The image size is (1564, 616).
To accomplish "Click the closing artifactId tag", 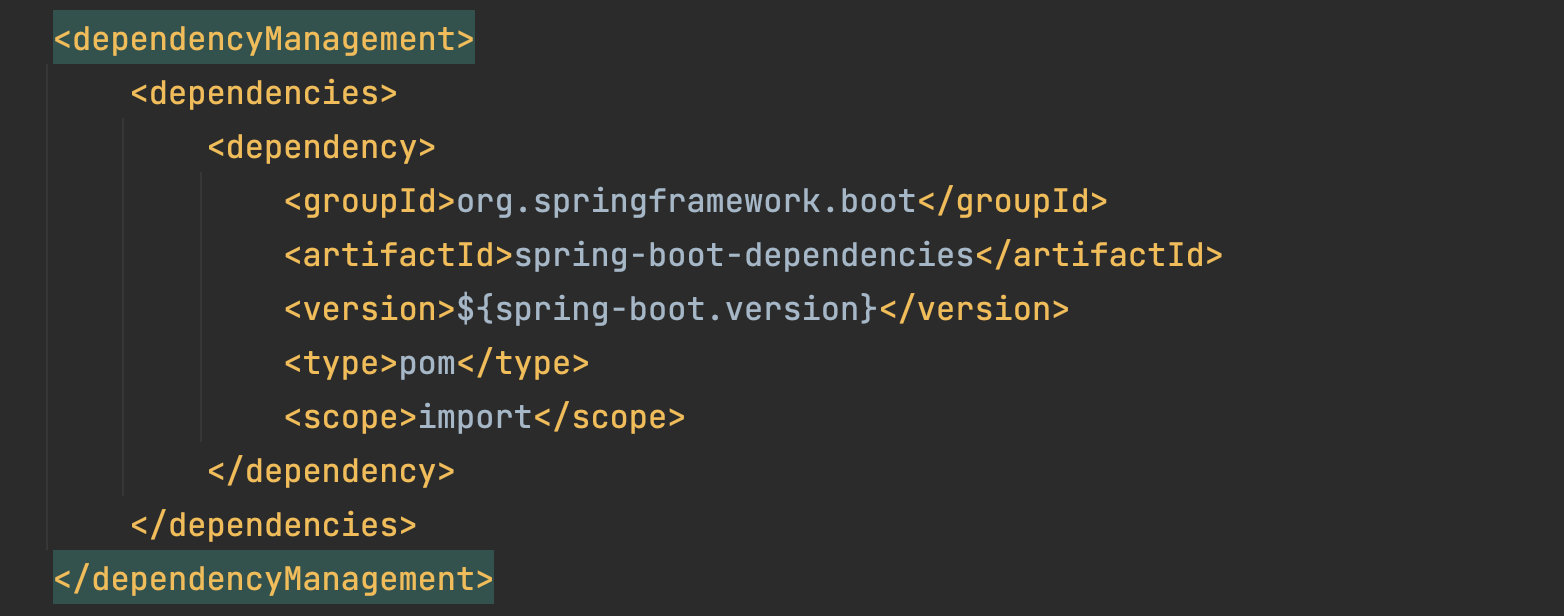I will click(x=1099, y=255).
